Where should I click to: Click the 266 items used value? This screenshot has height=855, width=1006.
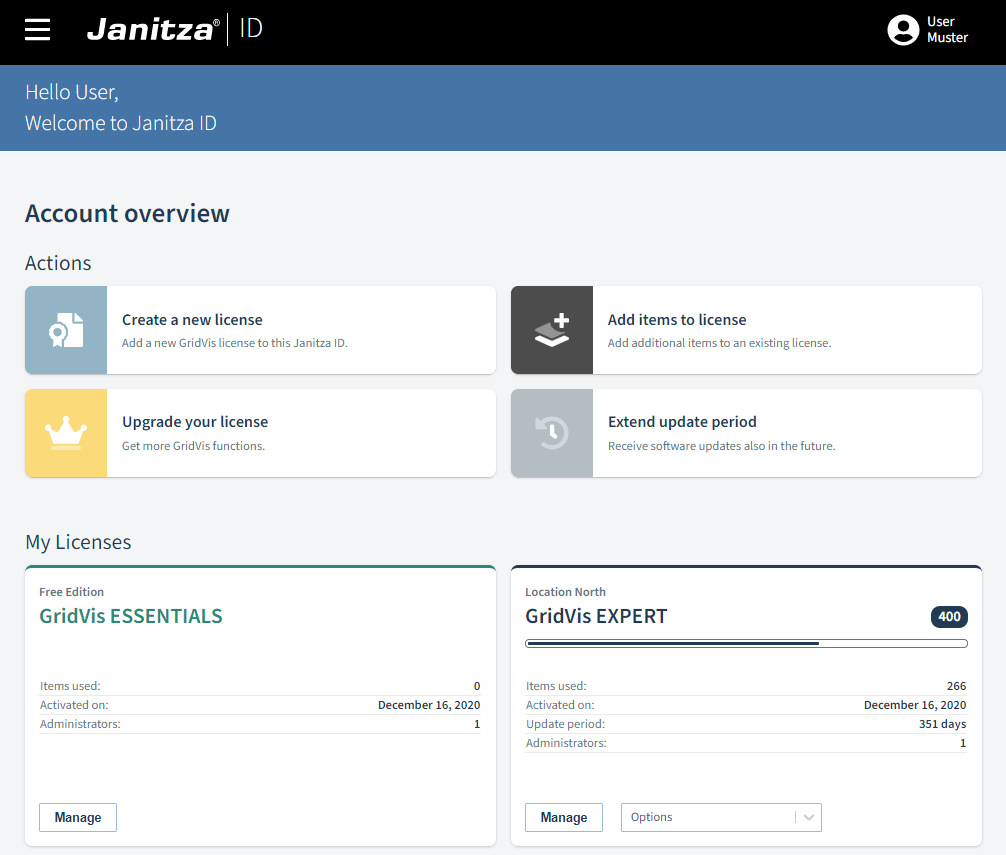click(x=956, y=686)
